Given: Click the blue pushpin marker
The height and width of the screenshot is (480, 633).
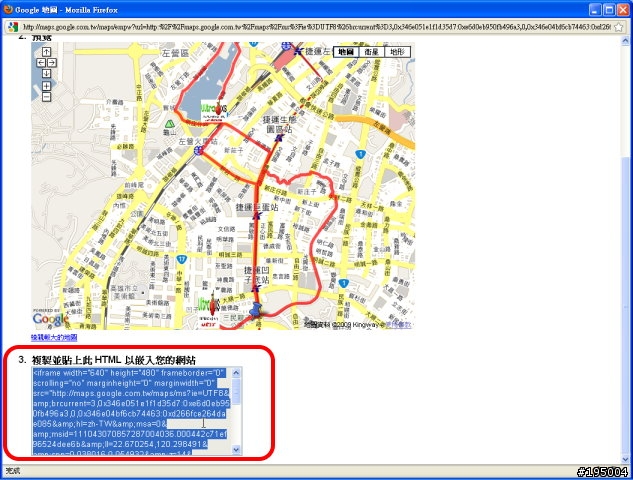Looking at the screenshot, I should (x=256, y=311).
